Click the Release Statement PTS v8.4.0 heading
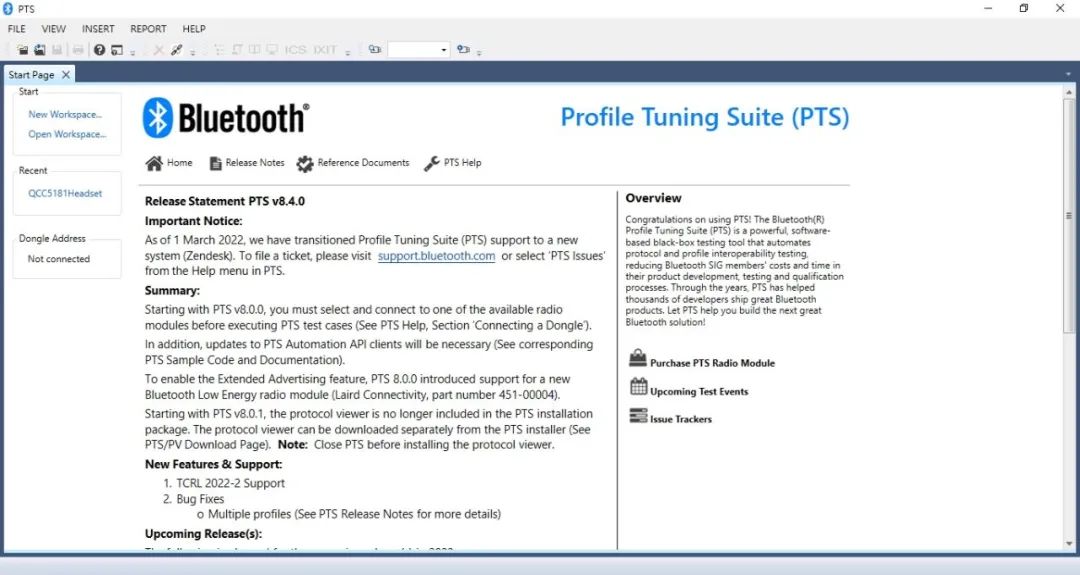 pos(225,201)
